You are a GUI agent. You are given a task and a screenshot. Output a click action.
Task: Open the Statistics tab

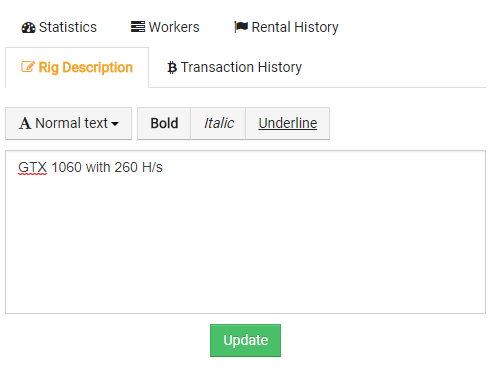tap(59, 27)
